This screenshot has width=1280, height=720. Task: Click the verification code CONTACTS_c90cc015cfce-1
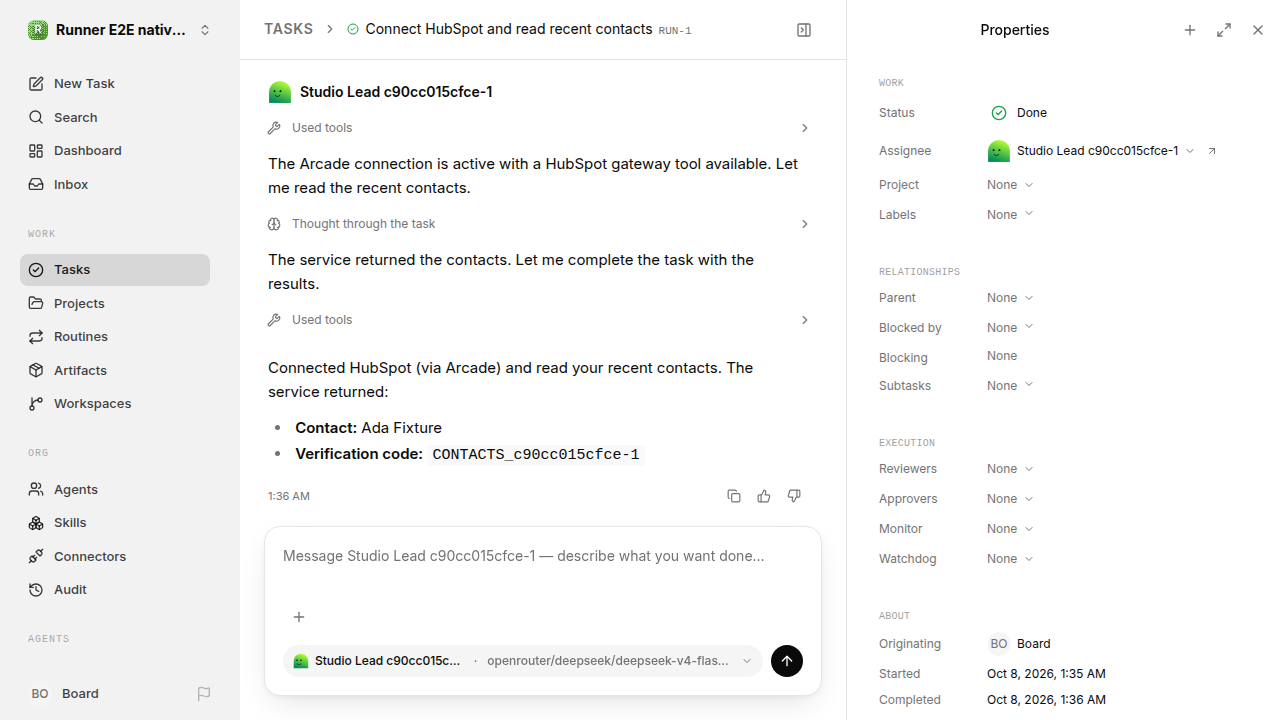tap(536, 454)
